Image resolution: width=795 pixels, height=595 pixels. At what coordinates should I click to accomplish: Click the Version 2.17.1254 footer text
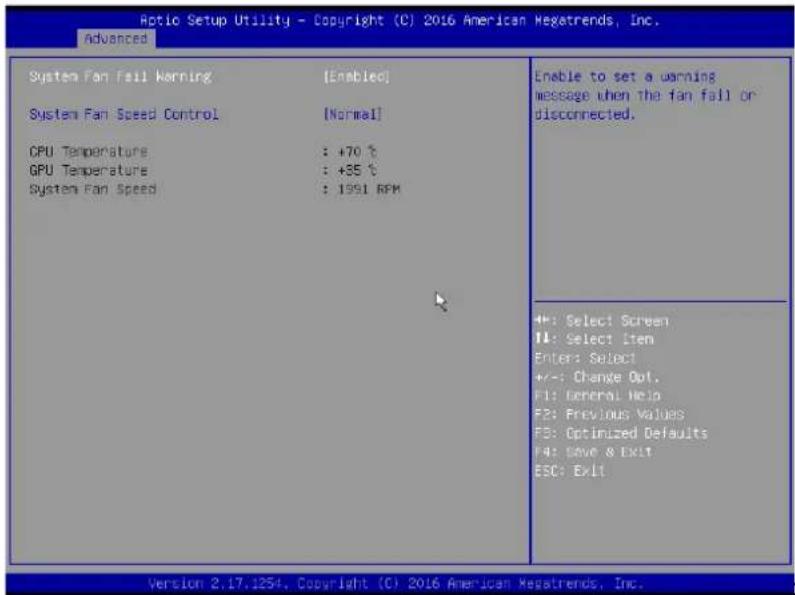click(x=395, y=583)
